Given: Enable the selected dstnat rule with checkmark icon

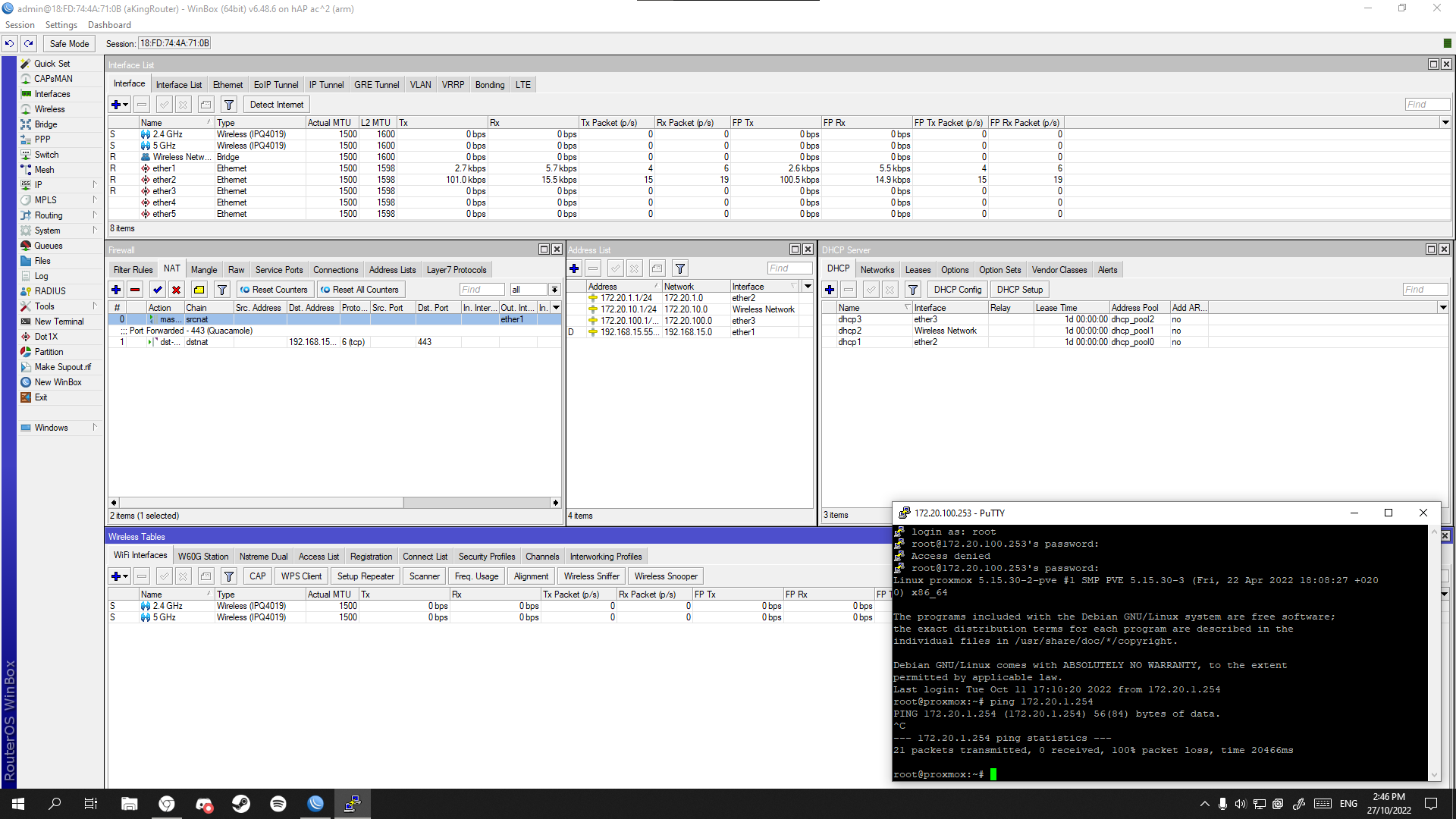Looking at the screenshot, I should [x=157, y=289].
